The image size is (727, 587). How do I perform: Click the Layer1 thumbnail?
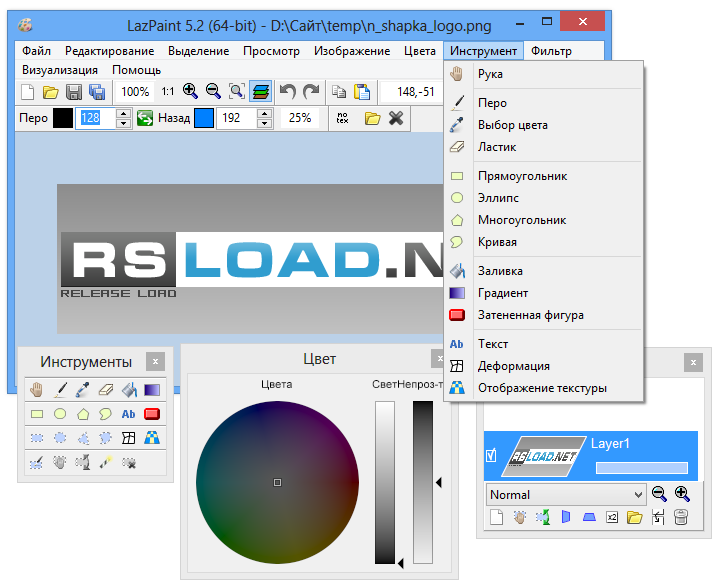pos(543,457)
